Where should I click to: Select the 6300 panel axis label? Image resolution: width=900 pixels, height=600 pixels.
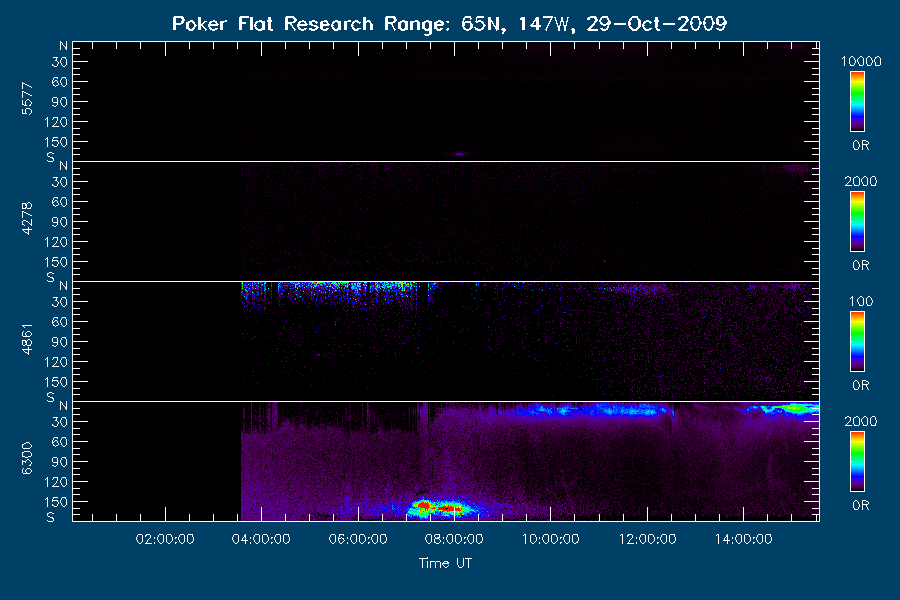(27, 459)
